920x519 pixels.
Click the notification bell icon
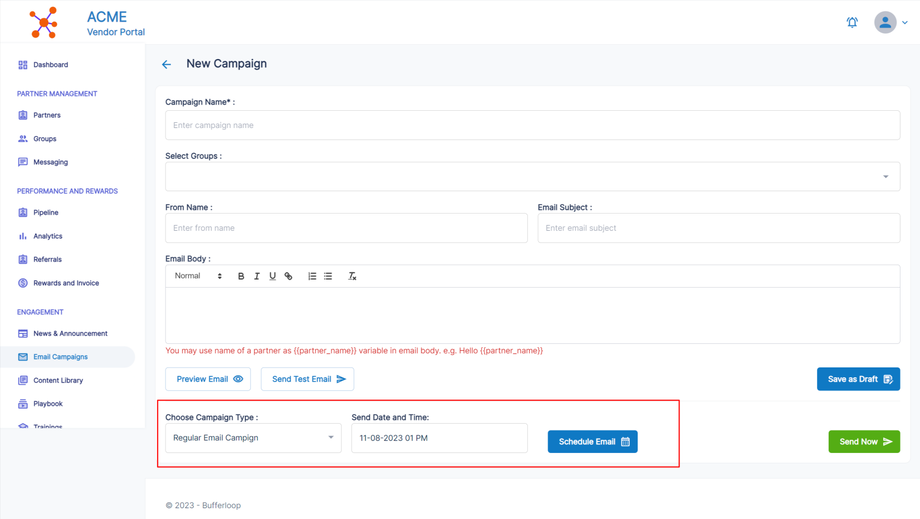(852, 22)
